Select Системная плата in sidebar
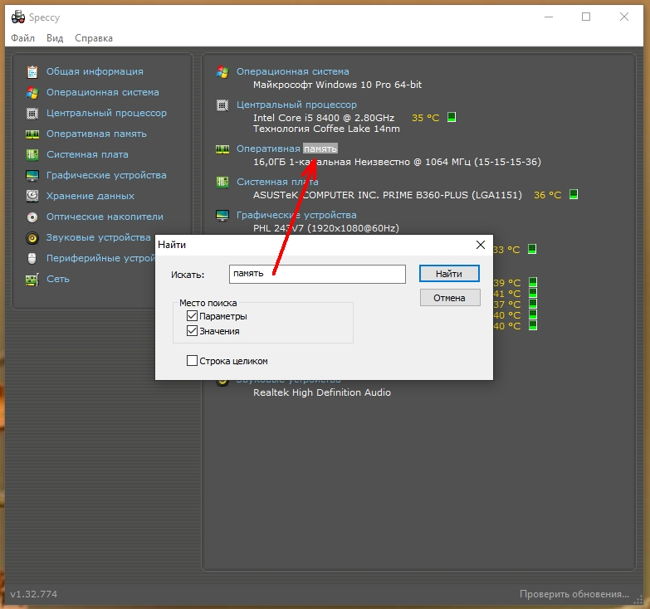 87,155
